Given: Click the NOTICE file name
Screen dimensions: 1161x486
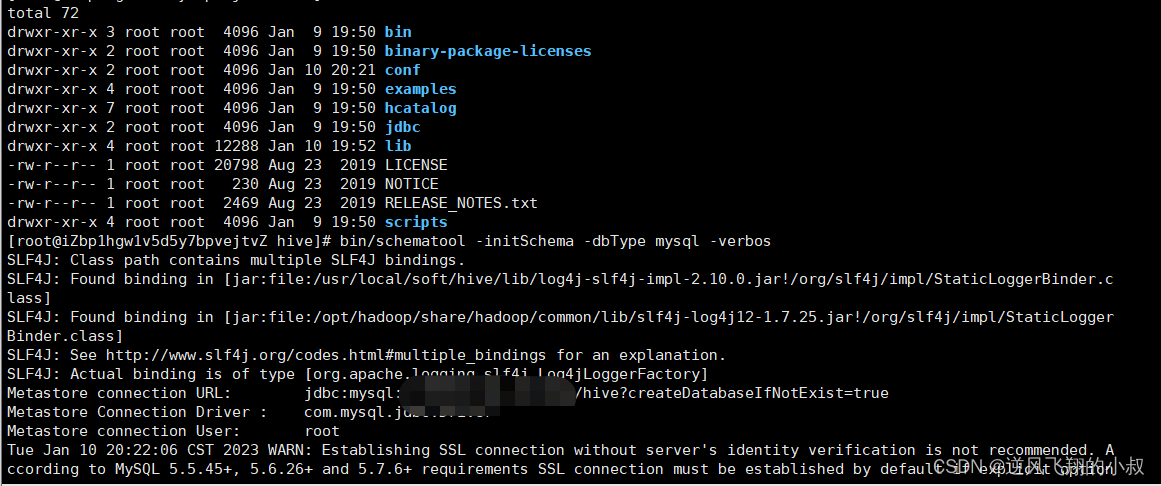Looking at the screenshot, I should [412, 184].
